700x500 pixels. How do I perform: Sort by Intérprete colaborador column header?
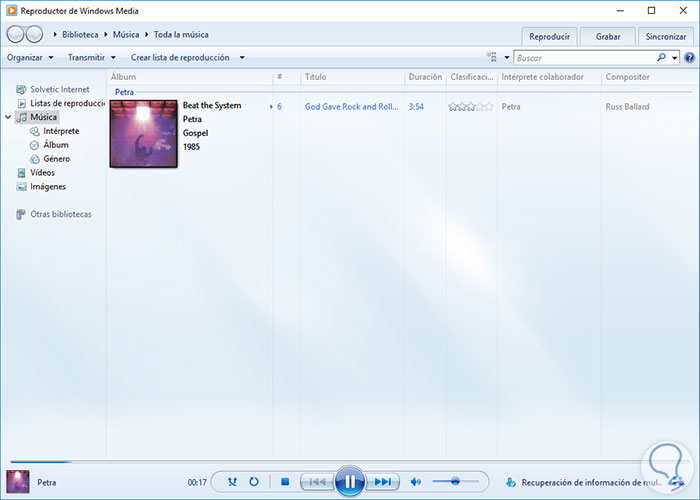[550, 77]
